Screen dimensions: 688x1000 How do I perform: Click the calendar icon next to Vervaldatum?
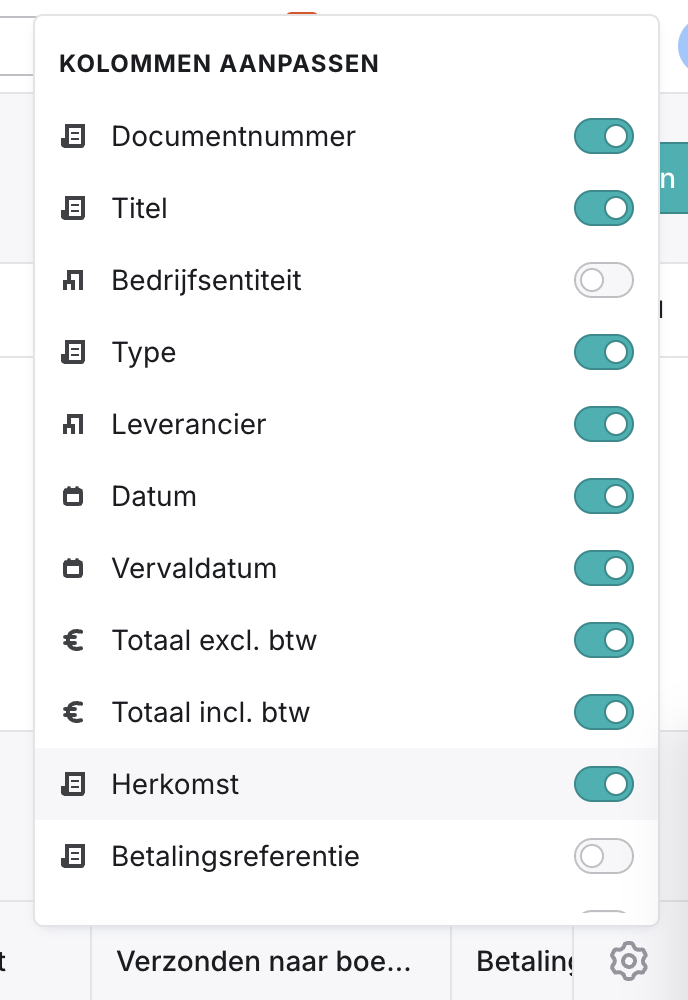pos(73,569)
